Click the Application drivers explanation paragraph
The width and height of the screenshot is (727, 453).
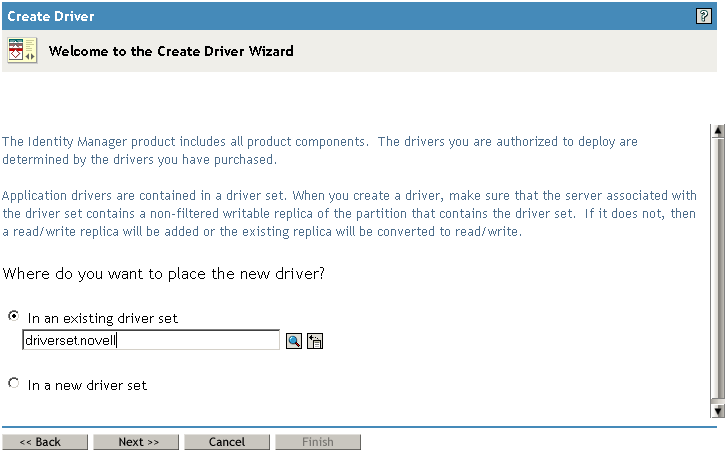[350, 214]
